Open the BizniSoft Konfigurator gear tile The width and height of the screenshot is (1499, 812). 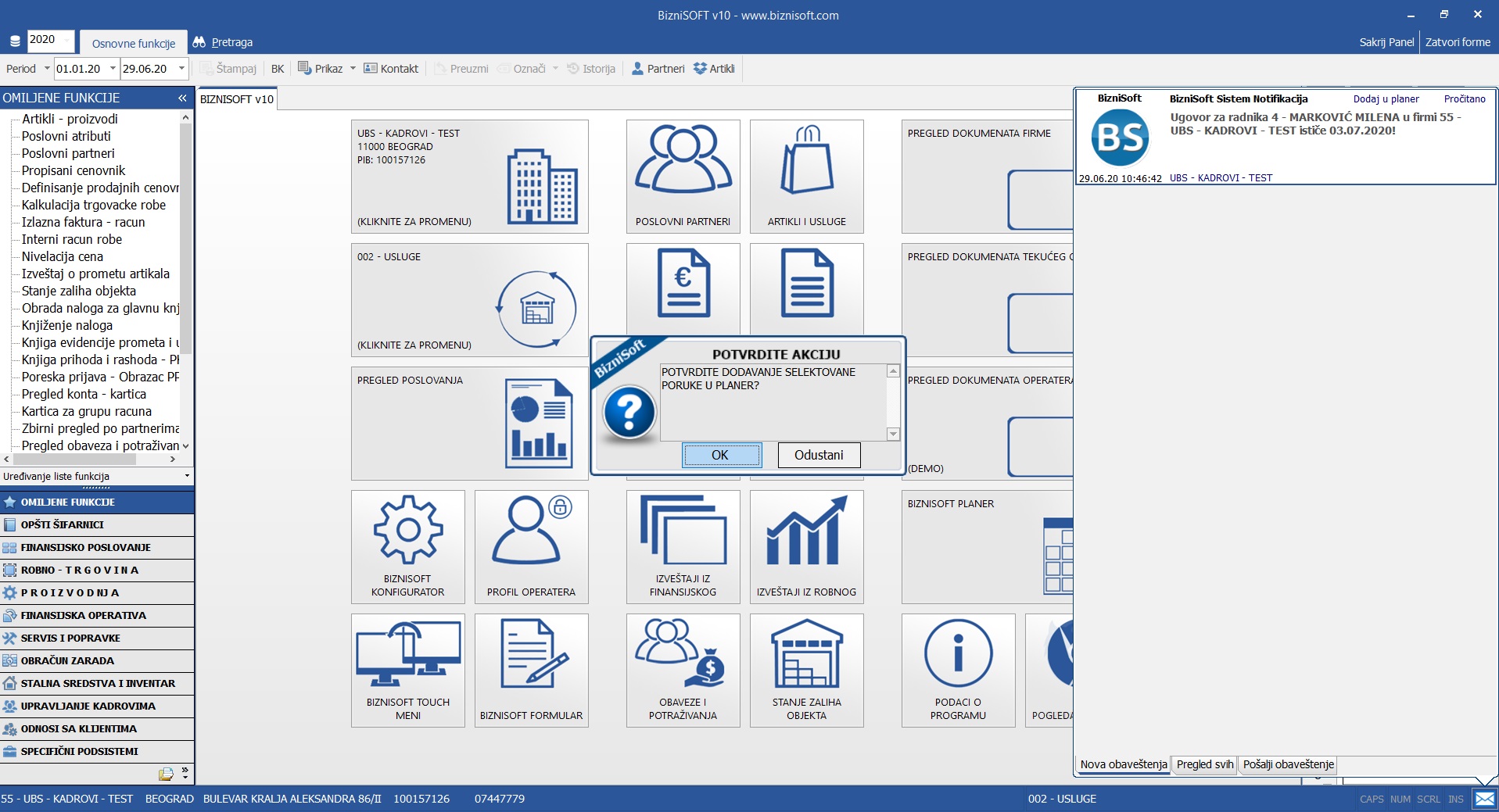tap(407, 547)
